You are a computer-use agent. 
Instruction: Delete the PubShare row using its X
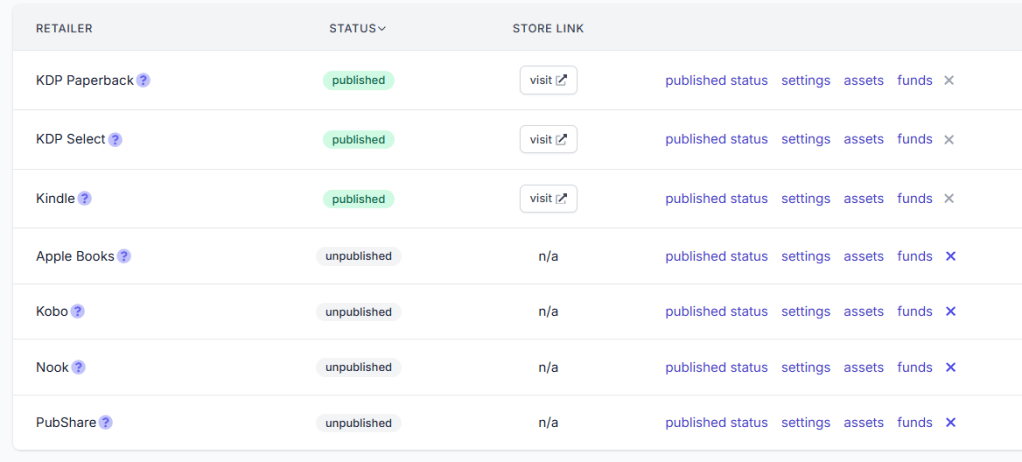pyautogui.click(x=951, y=422)
